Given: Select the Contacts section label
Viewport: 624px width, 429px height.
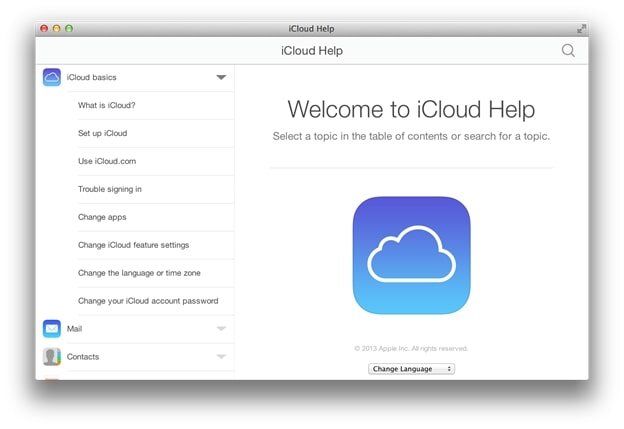Looking at the screenshot, I should (x=83, y=357).
